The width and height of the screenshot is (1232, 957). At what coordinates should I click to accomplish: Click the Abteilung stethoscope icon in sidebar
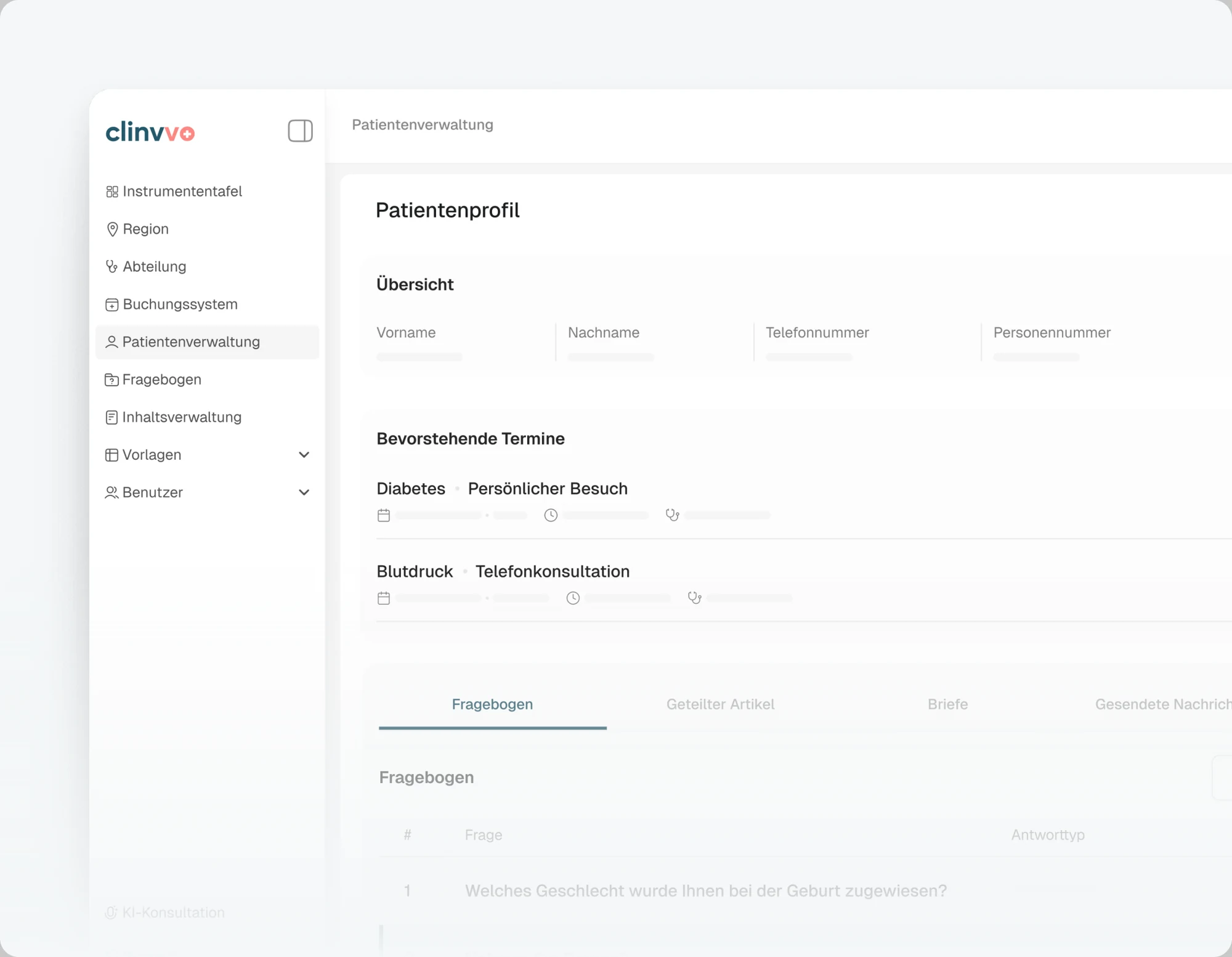coord(111,267)
